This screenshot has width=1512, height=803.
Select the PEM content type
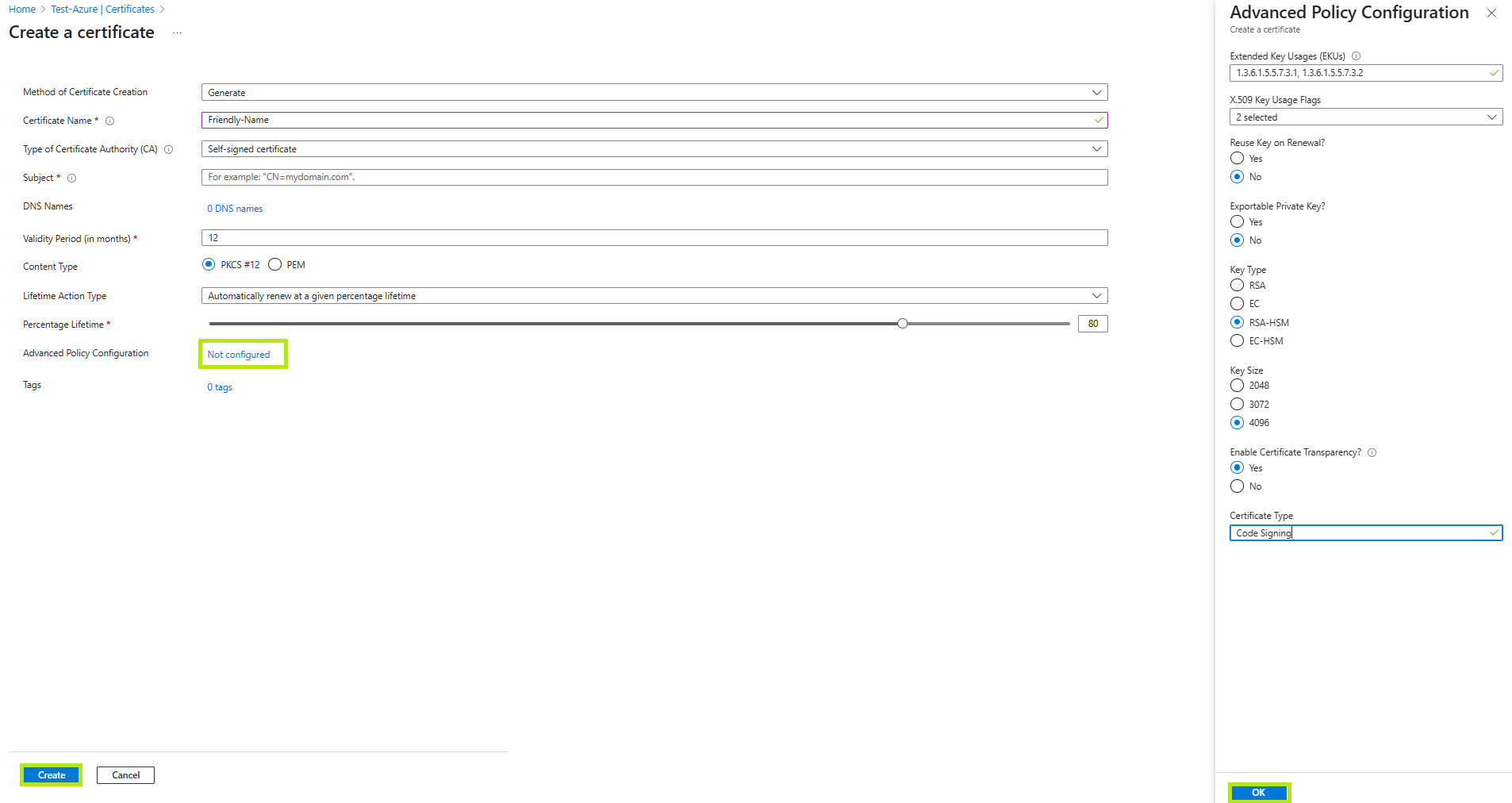click(x=274, y=264)
